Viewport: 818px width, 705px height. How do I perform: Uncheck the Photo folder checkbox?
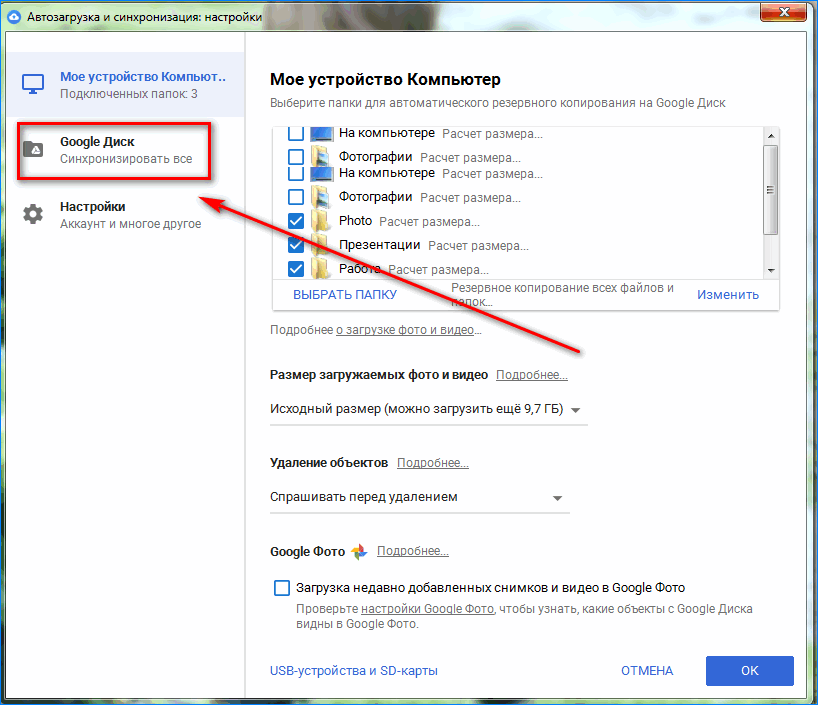pyautogui.click(x=296, y=221)
